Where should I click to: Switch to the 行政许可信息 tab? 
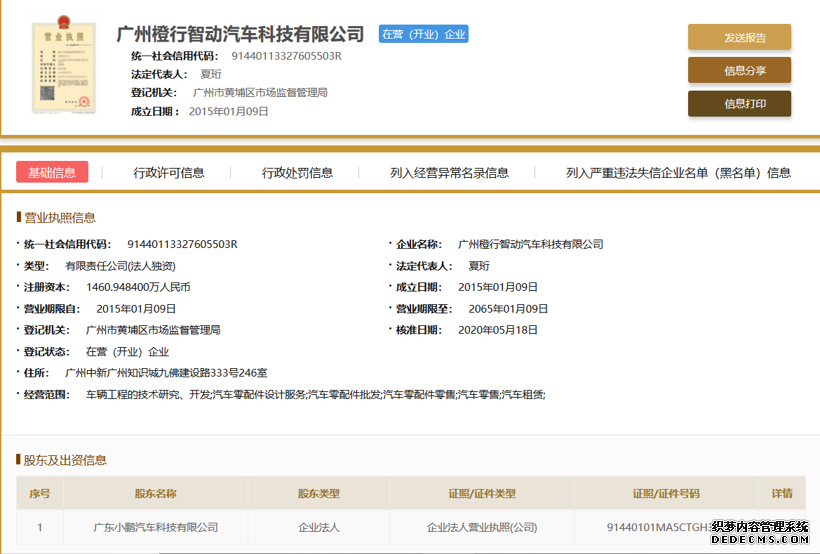coord(168,173)
